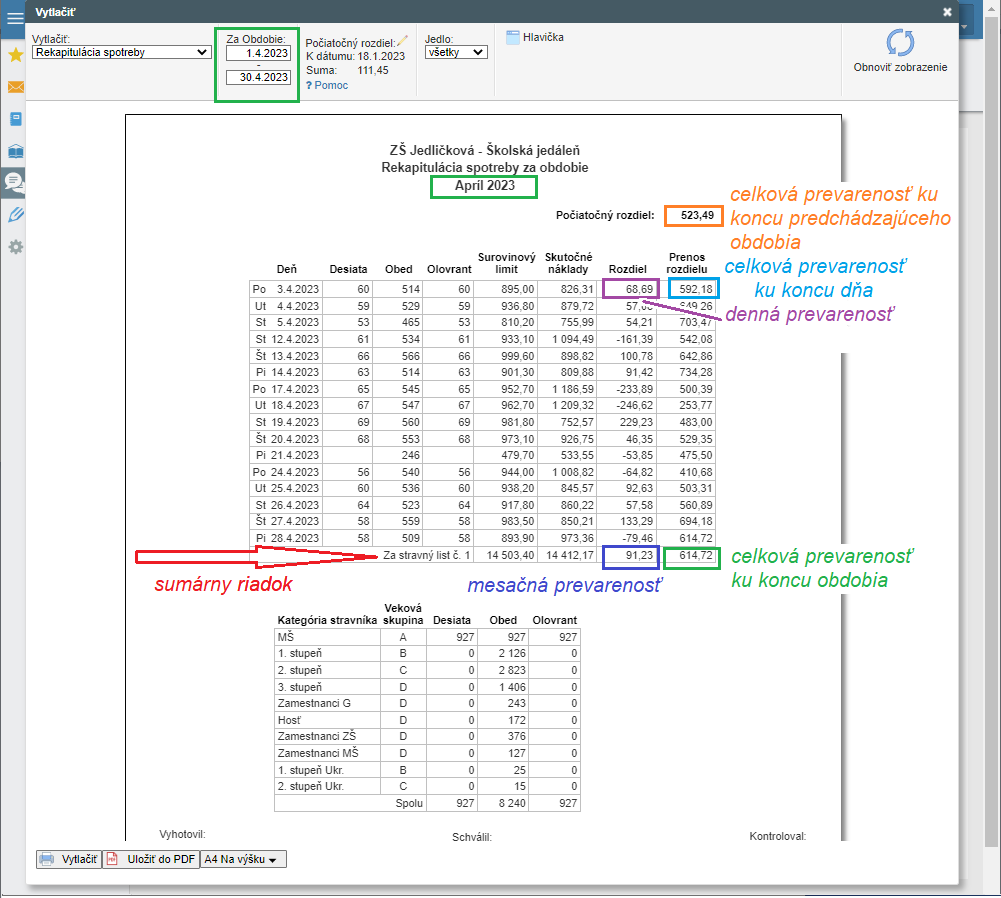Image resolution: width=1001 pixels, height=898 pixels.
Task: Click the start date field 1.4.2023
Action: (259, 54)
